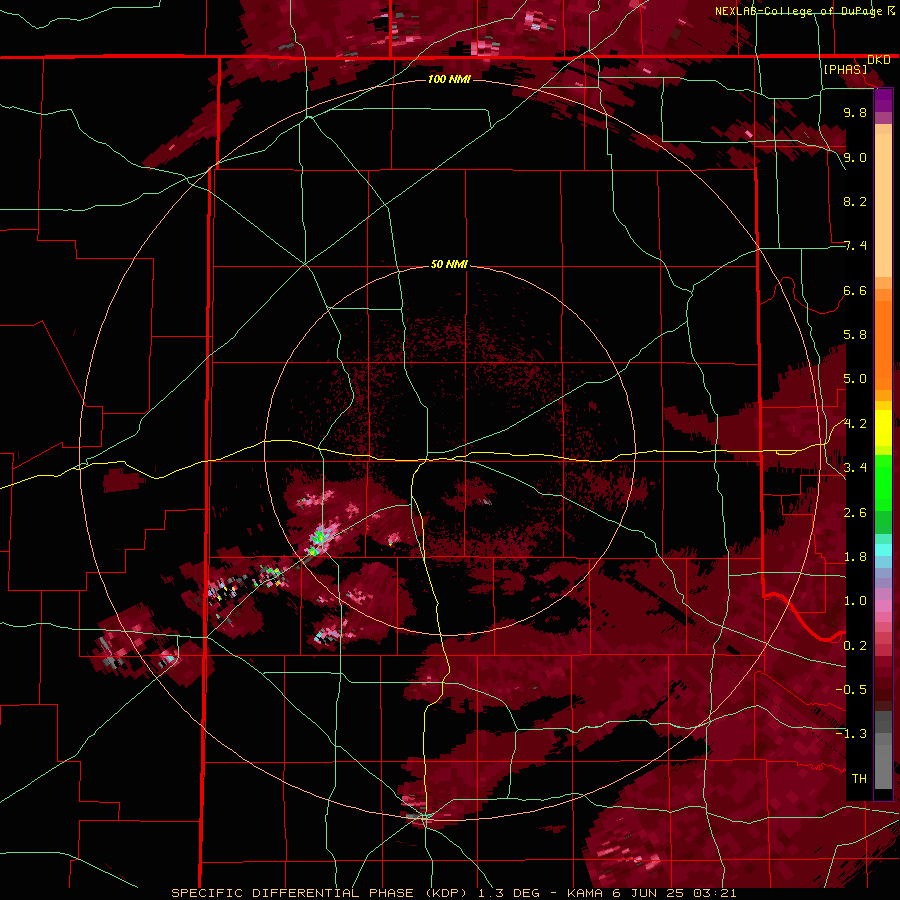
Task: Click the 1.0 scale value
Action: (855, 602)
